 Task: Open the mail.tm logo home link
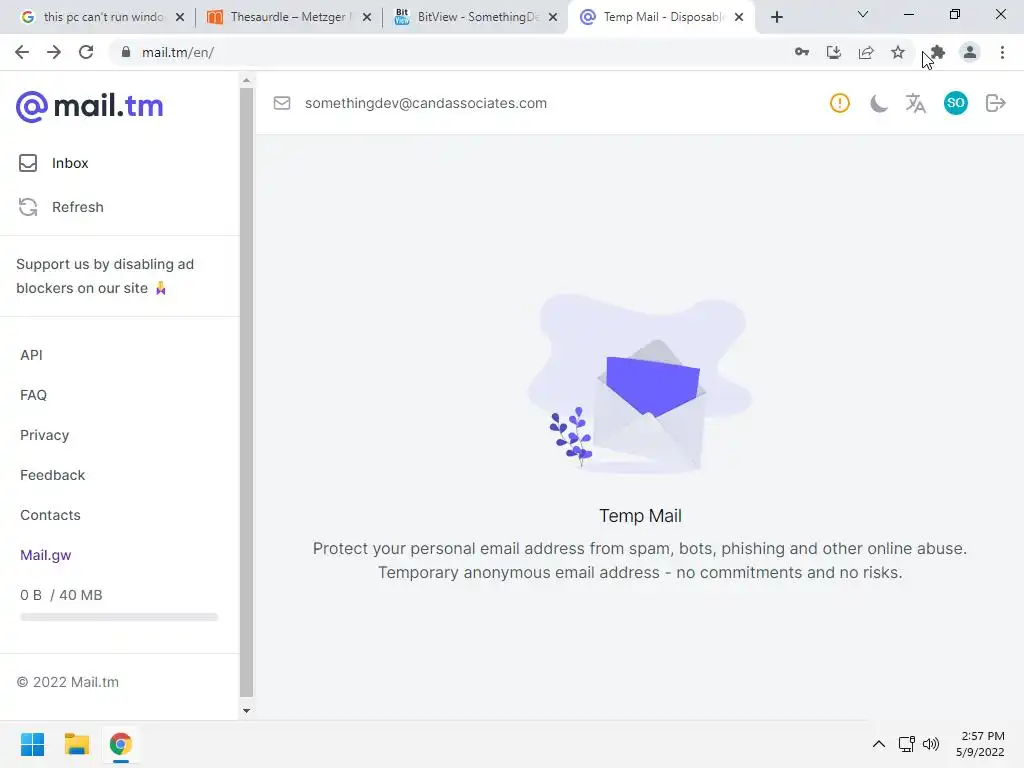click(x=89, y=106)
